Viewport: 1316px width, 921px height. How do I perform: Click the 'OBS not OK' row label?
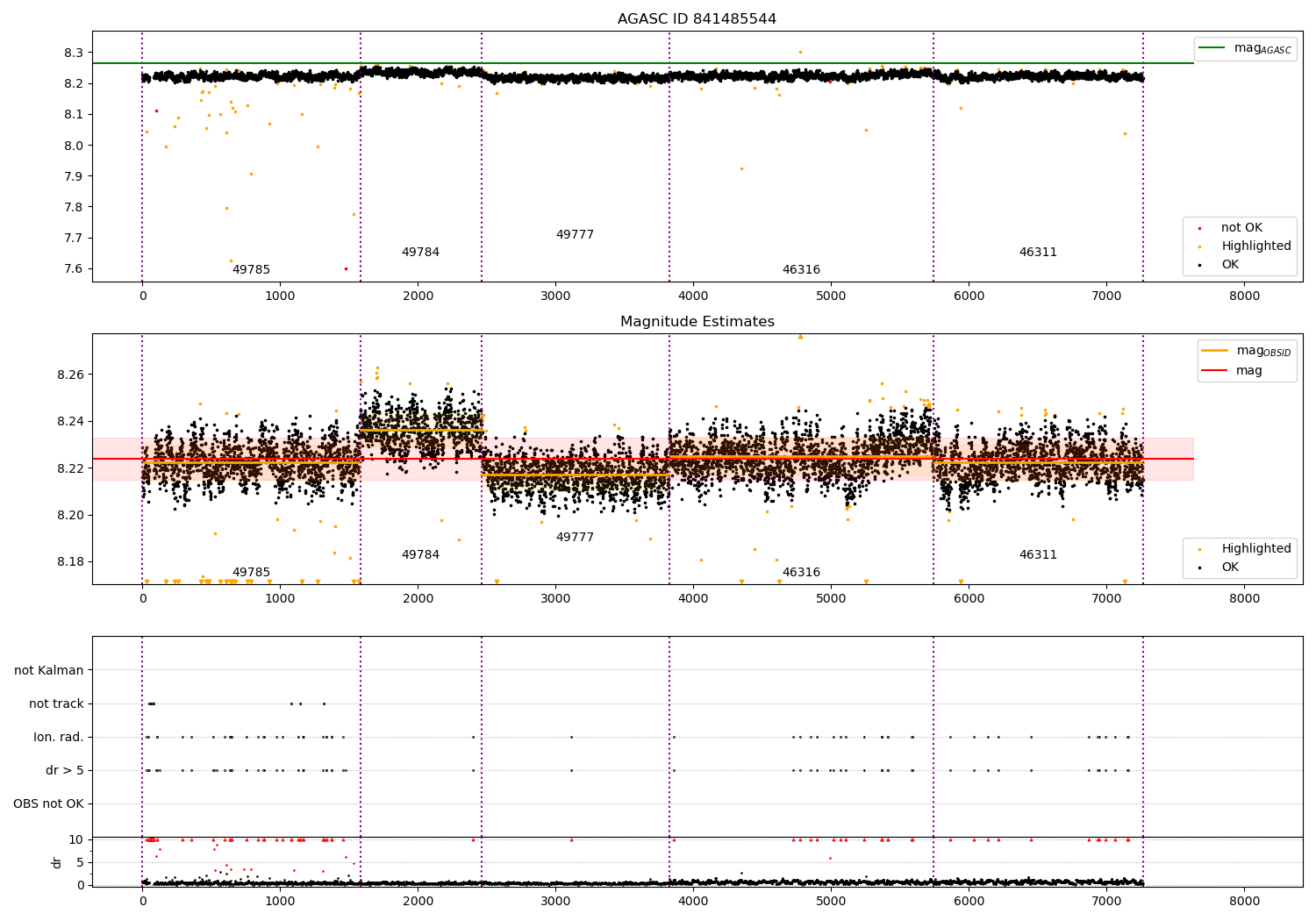(x=48, y=804)
